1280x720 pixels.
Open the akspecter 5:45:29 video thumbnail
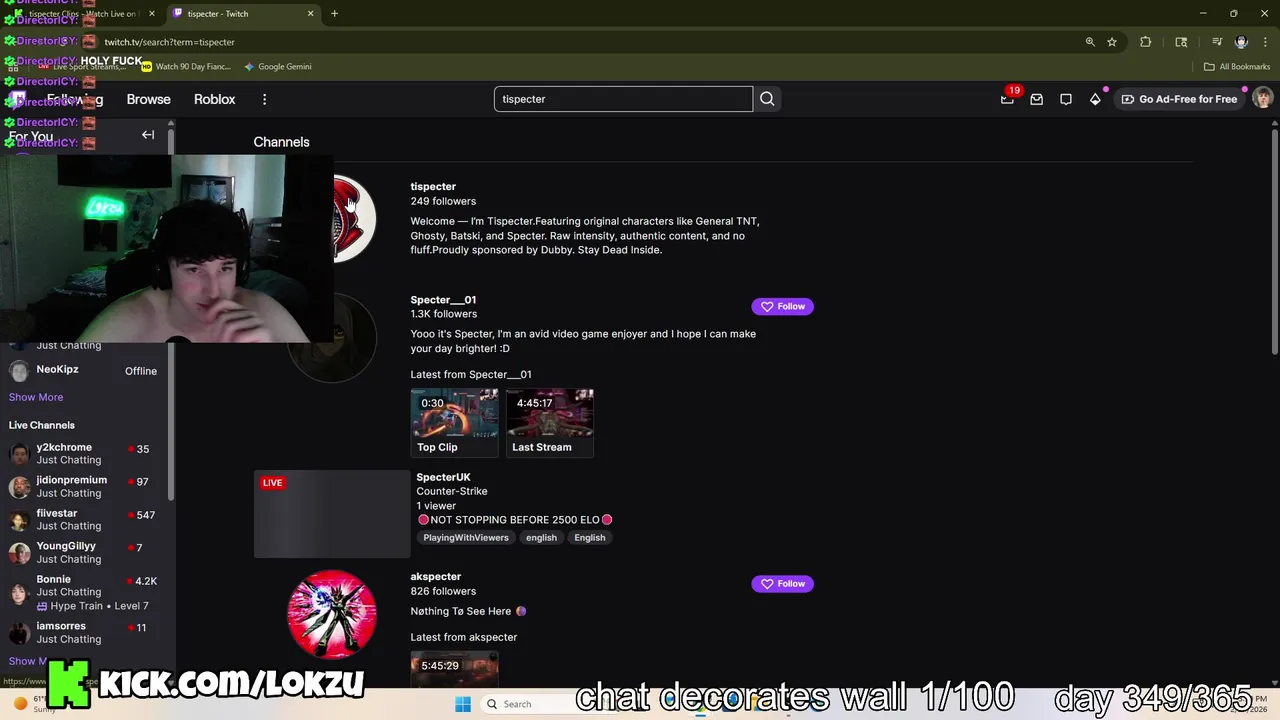[x=454, y=671]
